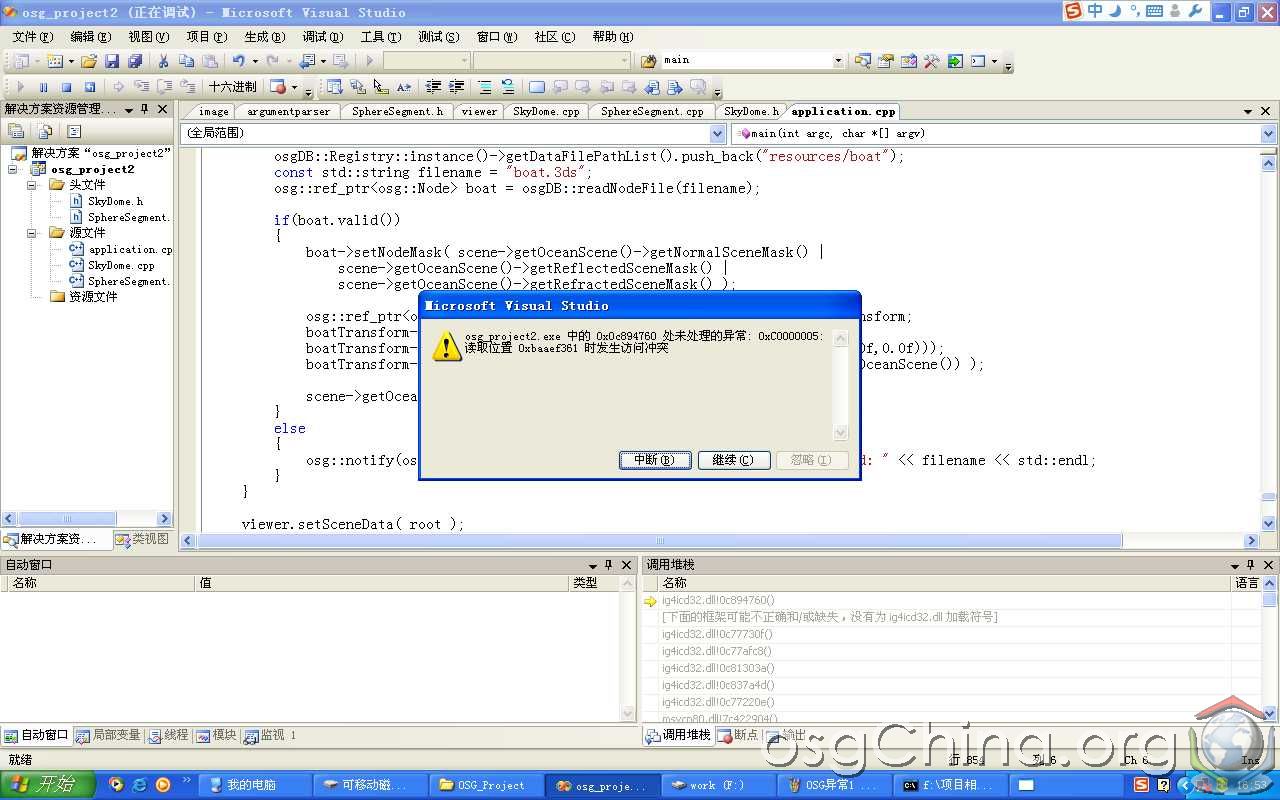Click the Uncomment selected lines icon
Screen dimensions: 1280x800
coord(507,87)
